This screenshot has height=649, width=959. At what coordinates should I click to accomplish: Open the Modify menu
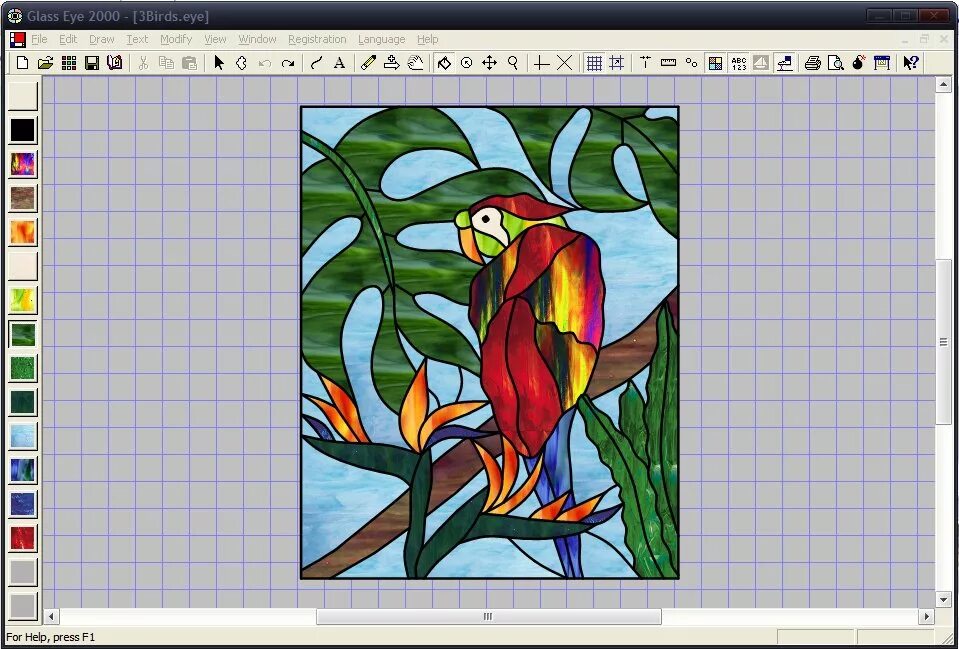click(x=175, y=39)
